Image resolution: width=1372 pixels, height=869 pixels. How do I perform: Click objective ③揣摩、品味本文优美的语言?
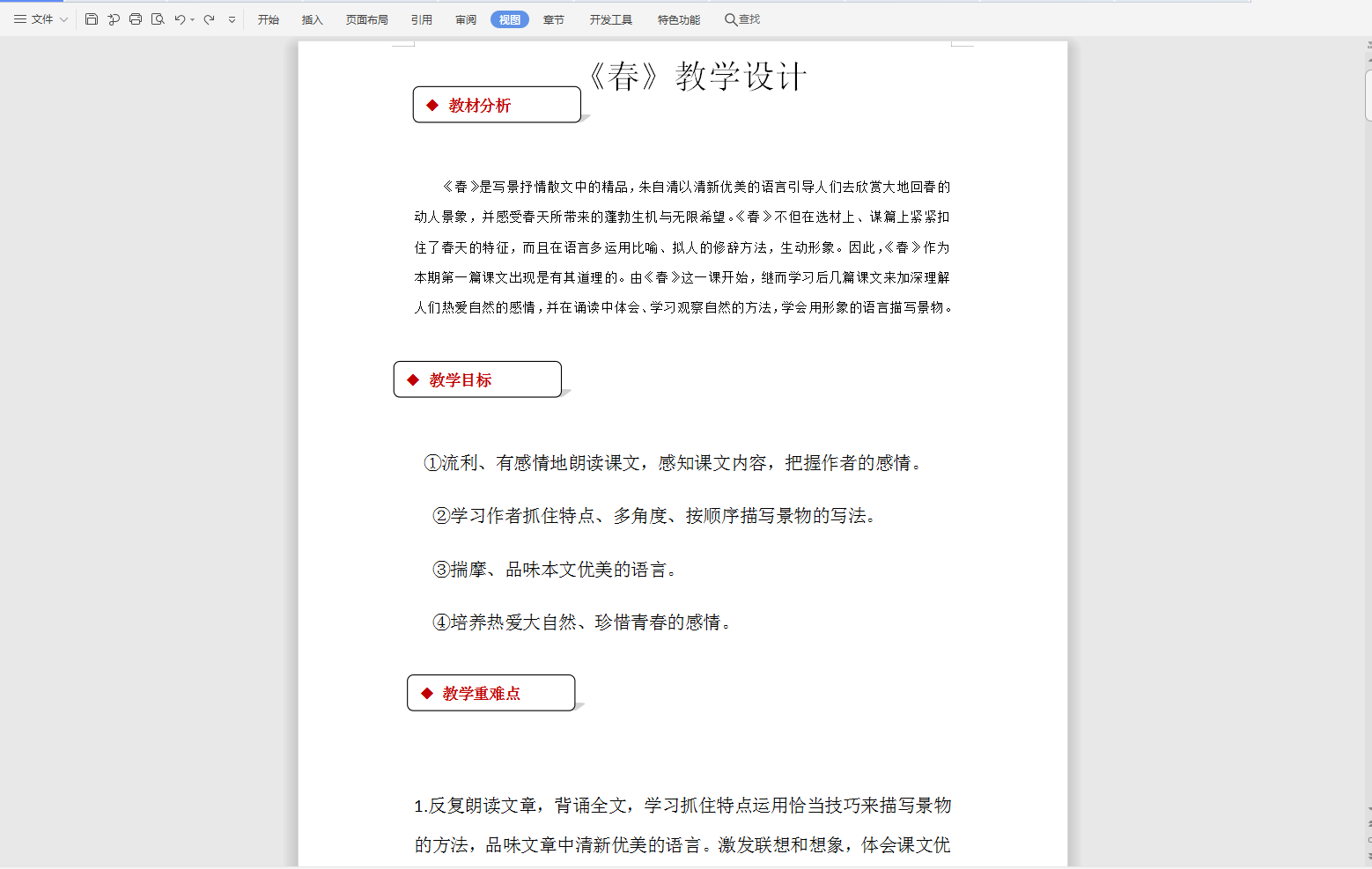pos(555,570)
